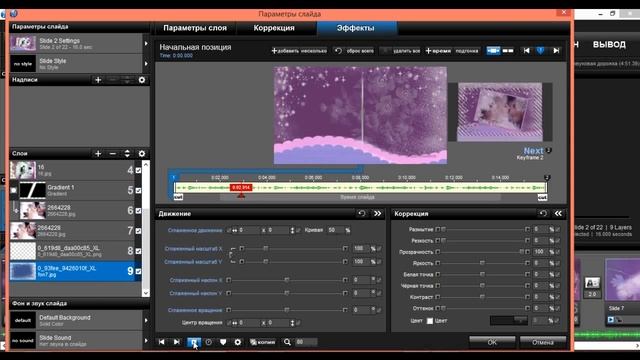Add a new layer in the Слои panel
Viewport: 640px width, 360px height.
[98, 153]
